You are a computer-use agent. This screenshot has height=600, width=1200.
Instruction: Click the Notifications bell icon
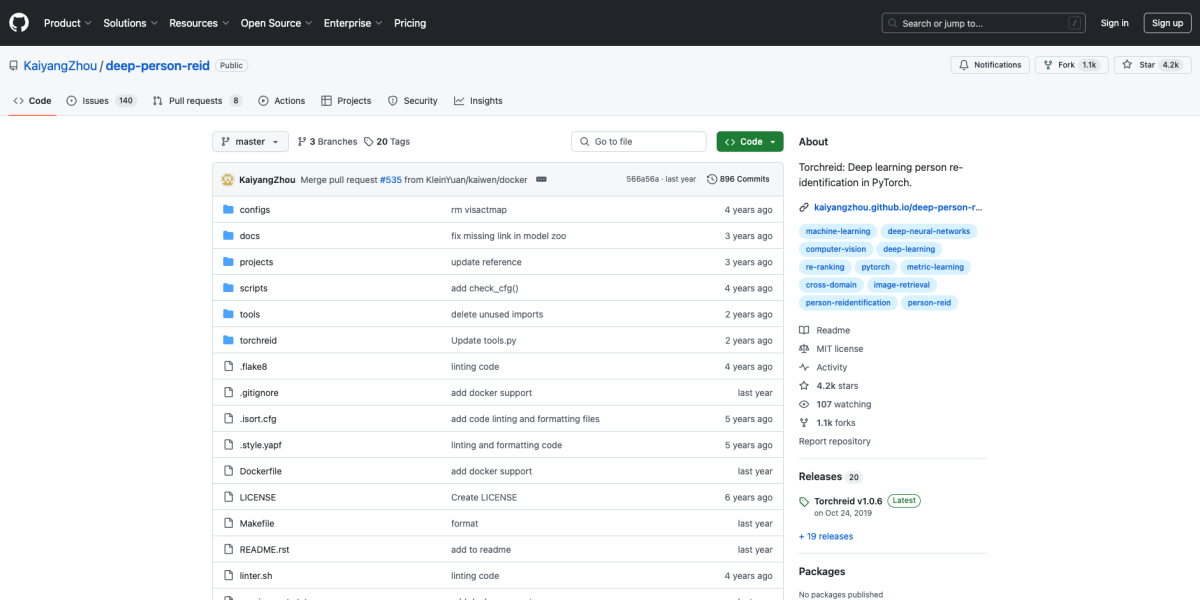964,65
